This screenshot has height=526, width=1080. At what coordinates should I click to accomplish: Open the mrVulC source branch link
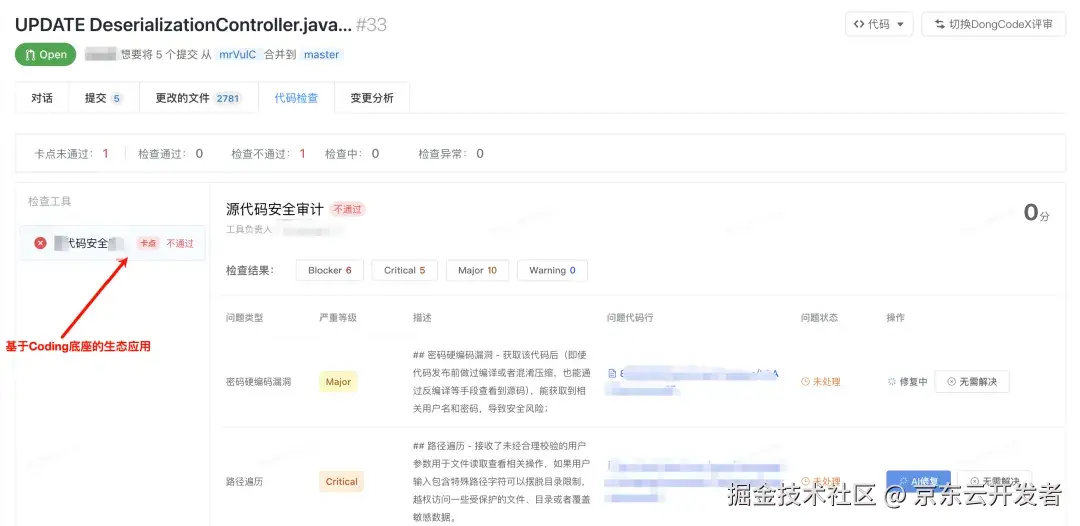pyautogui.click(x=238, y=54)
